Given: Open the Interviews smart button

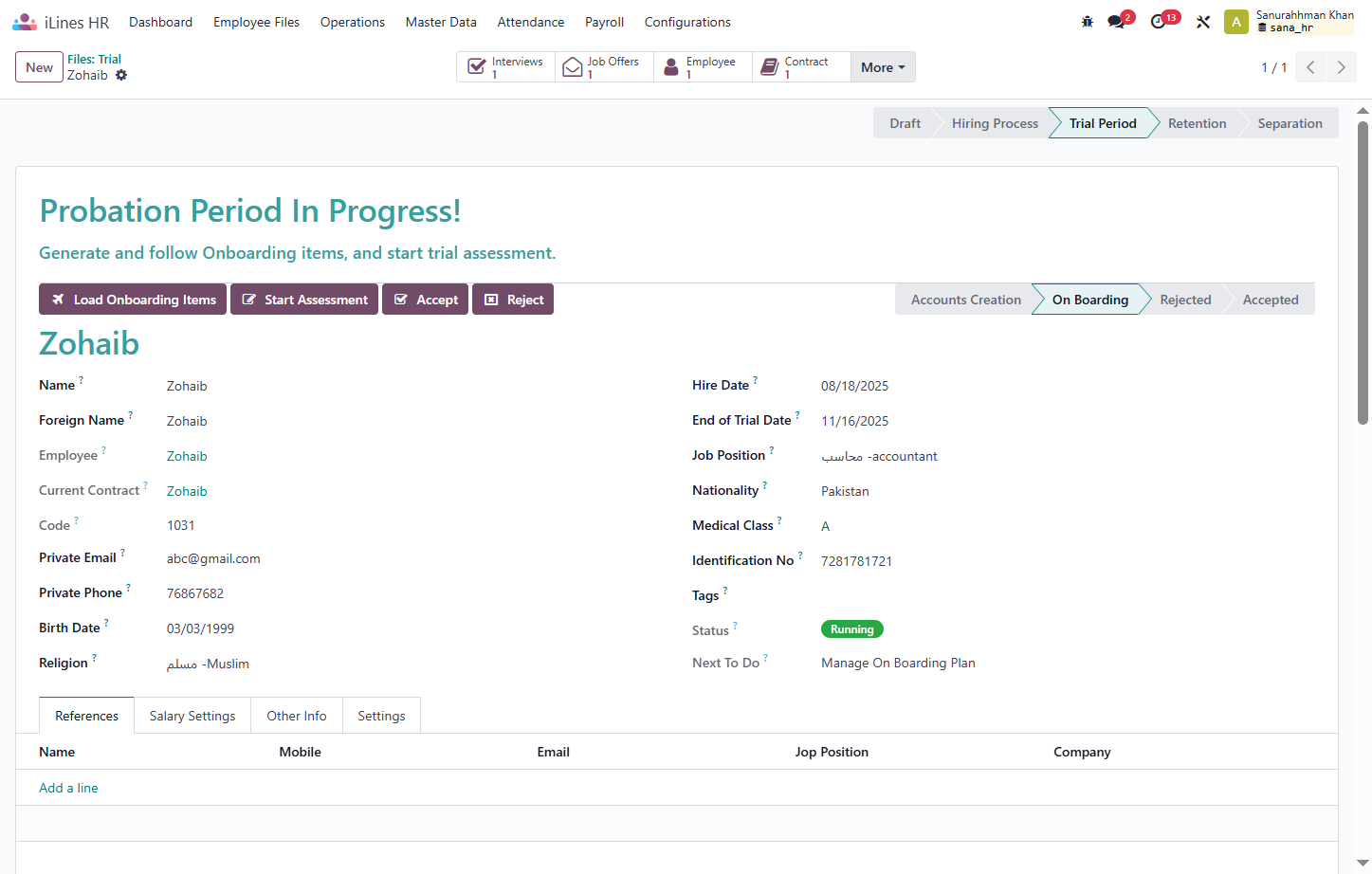Looking at the screenshot, I should point(505,67).
